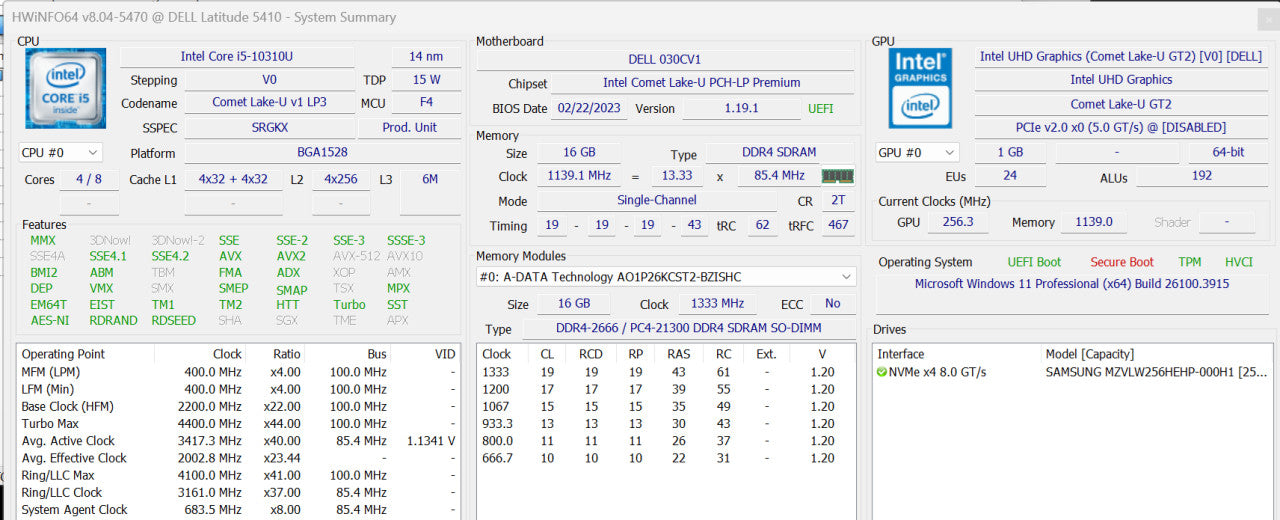Viewport: 1280px width, 520px height.
Task: Click the Intel Core i5 logo
Action: coord(65,88)
